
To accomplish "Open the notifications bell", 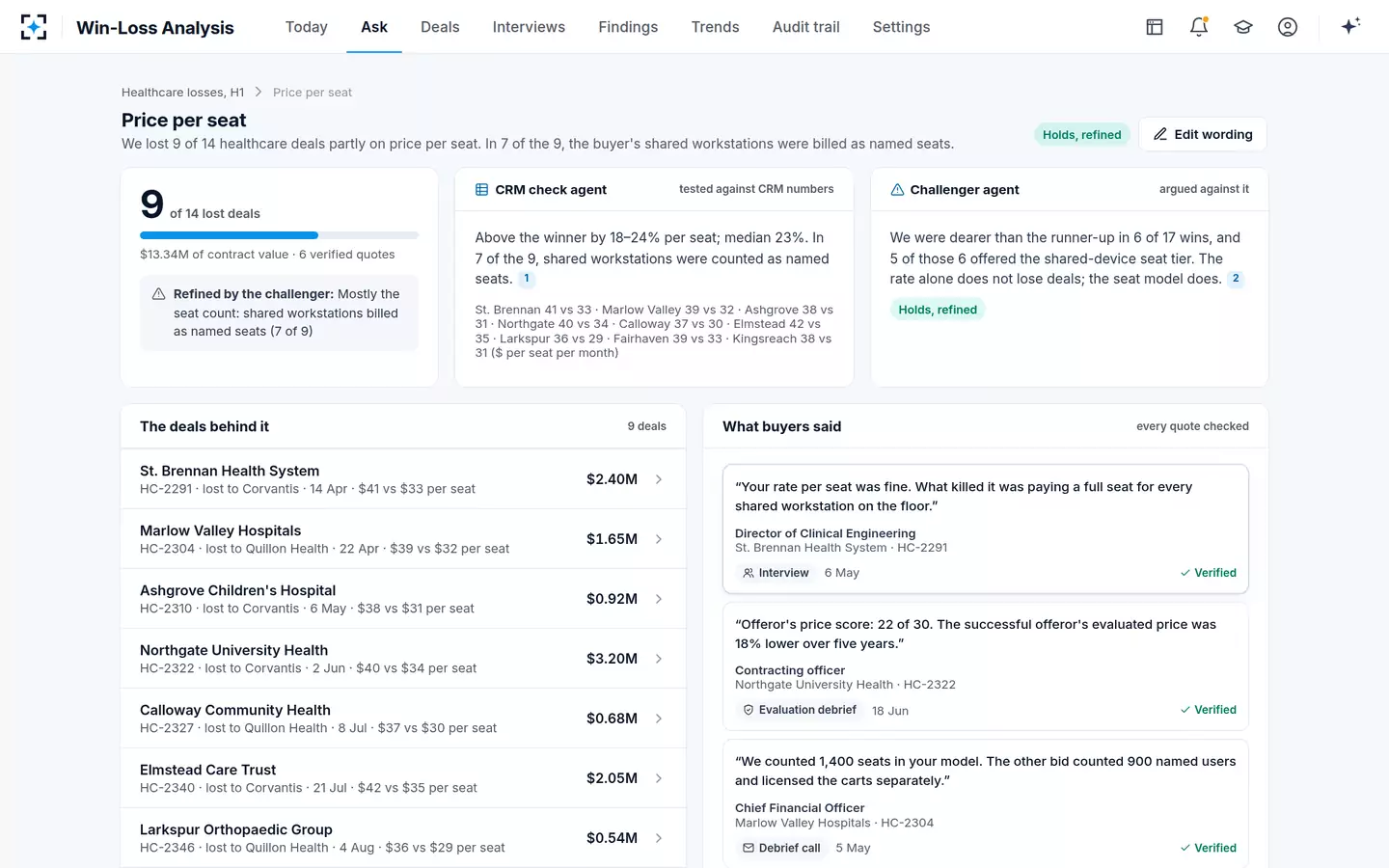I will (1199, 27).
